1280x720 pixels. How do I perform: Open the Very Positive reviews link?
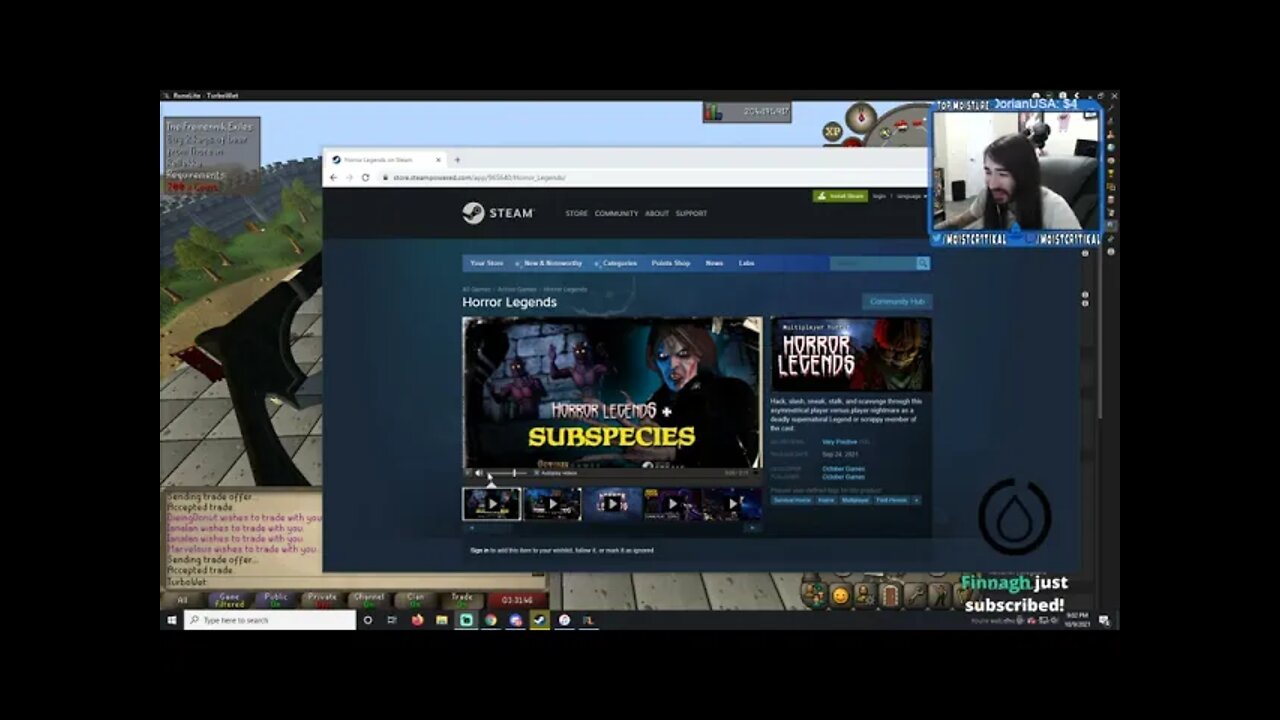[x=840, y=441]
